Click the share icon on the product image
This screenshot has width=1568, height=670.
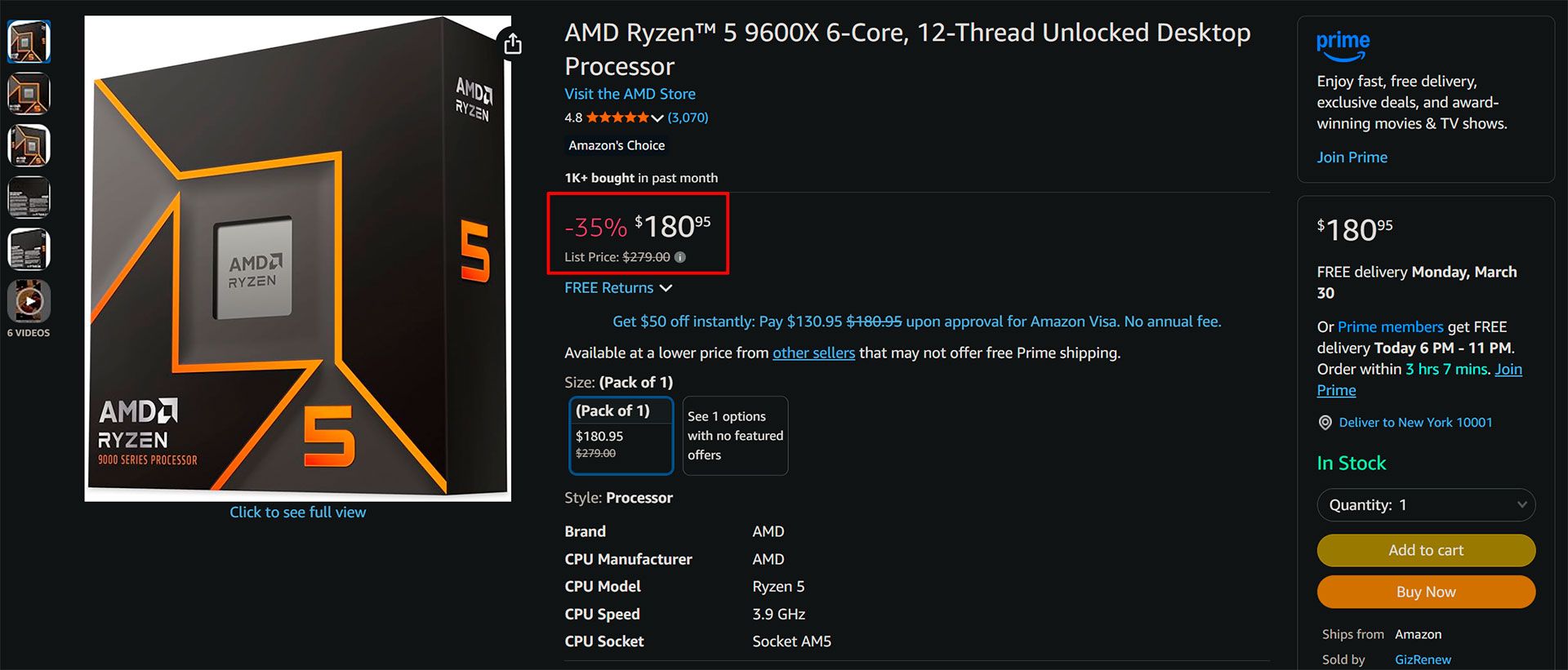tap(511, 42)
